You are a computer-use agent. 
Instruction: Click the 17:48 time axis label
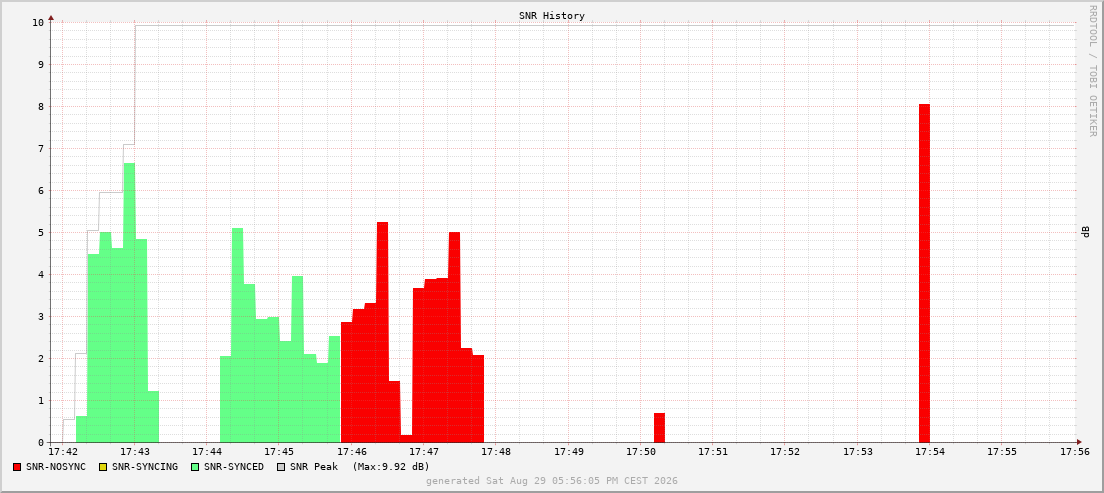click(496, 451)
